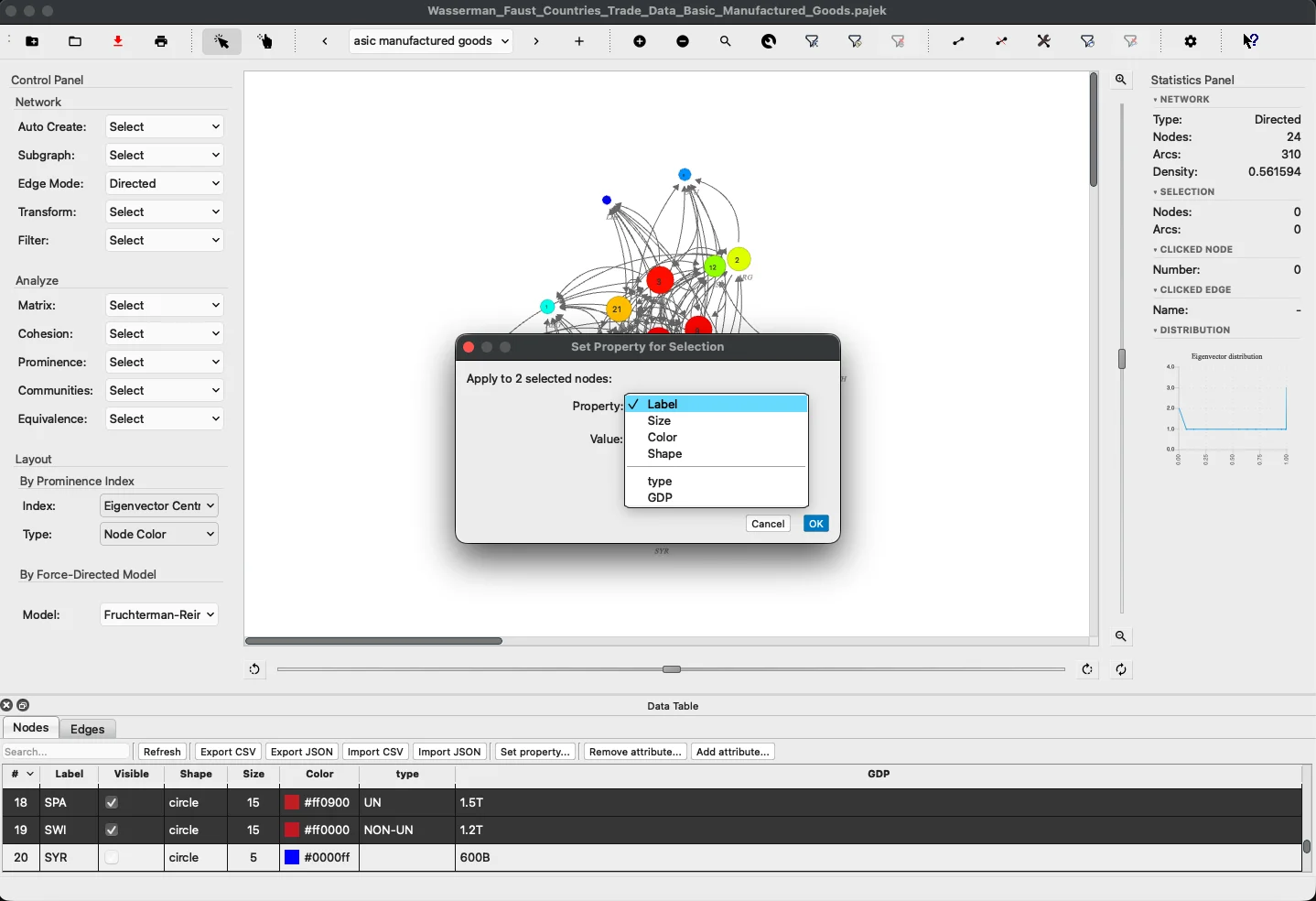This screenshot has height=901, width=1316.
Task: Click the Remove attribute button
Action: [x=636, y=753]
